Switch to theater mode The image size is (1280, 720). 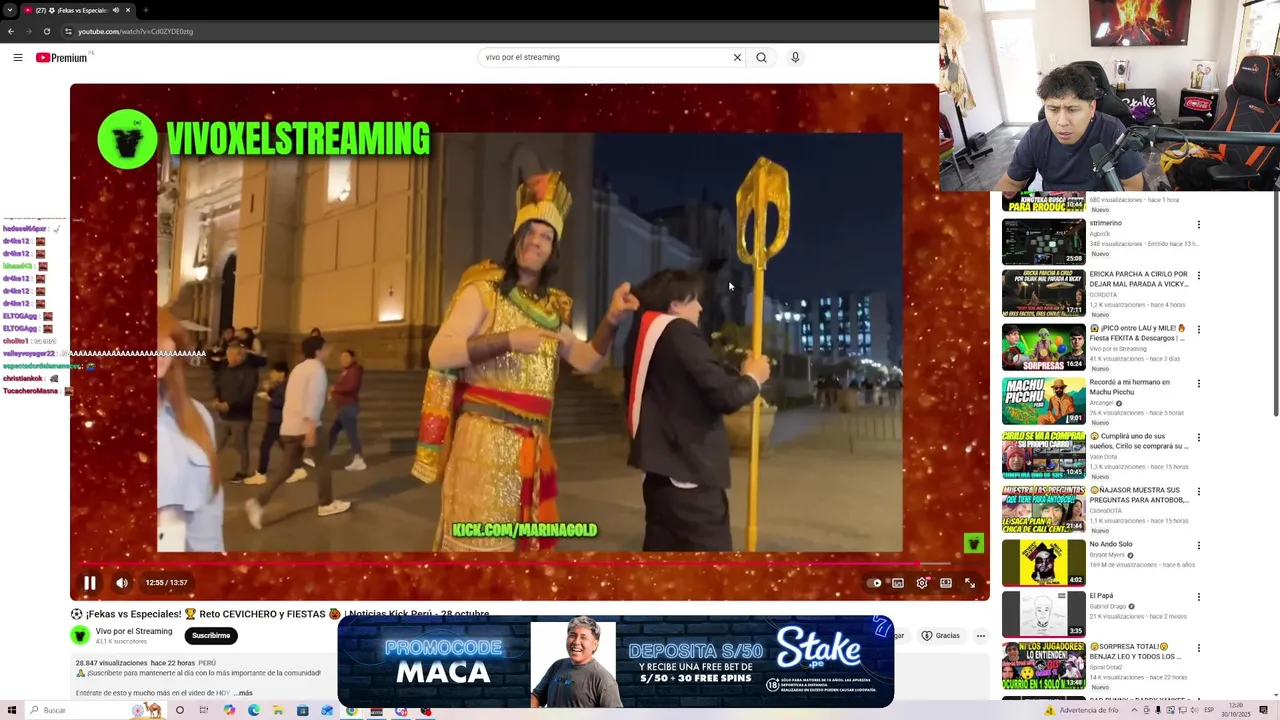(946, 583)
